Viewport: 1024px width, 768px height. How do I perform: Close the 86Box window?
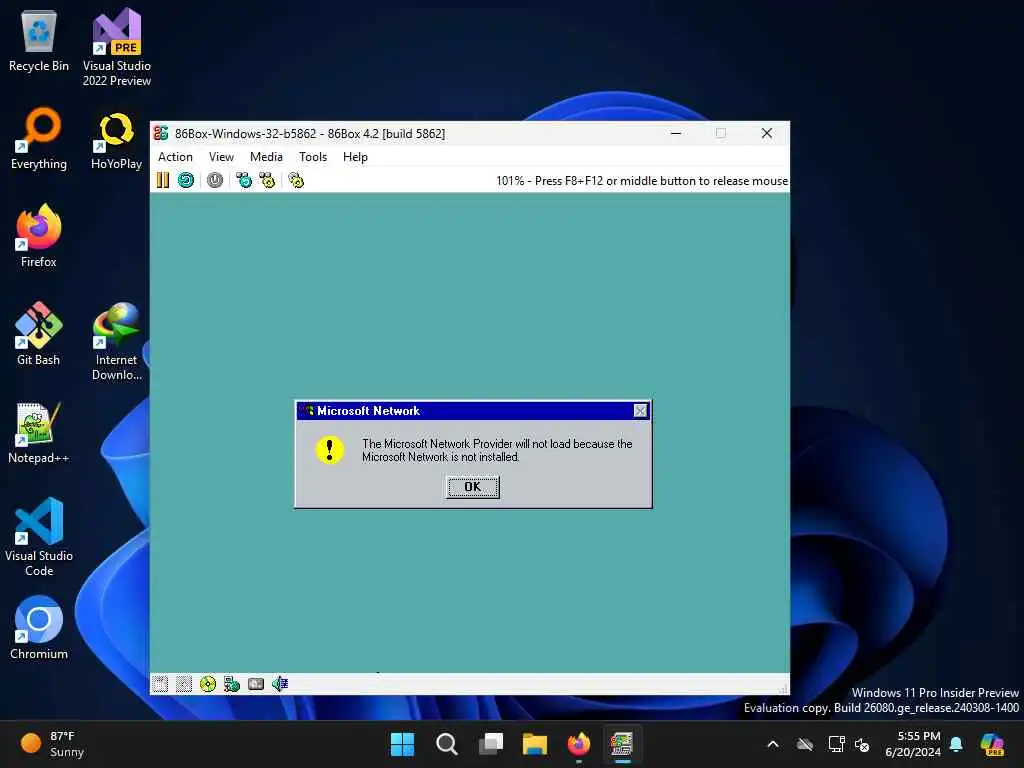(x=767, y=133)
